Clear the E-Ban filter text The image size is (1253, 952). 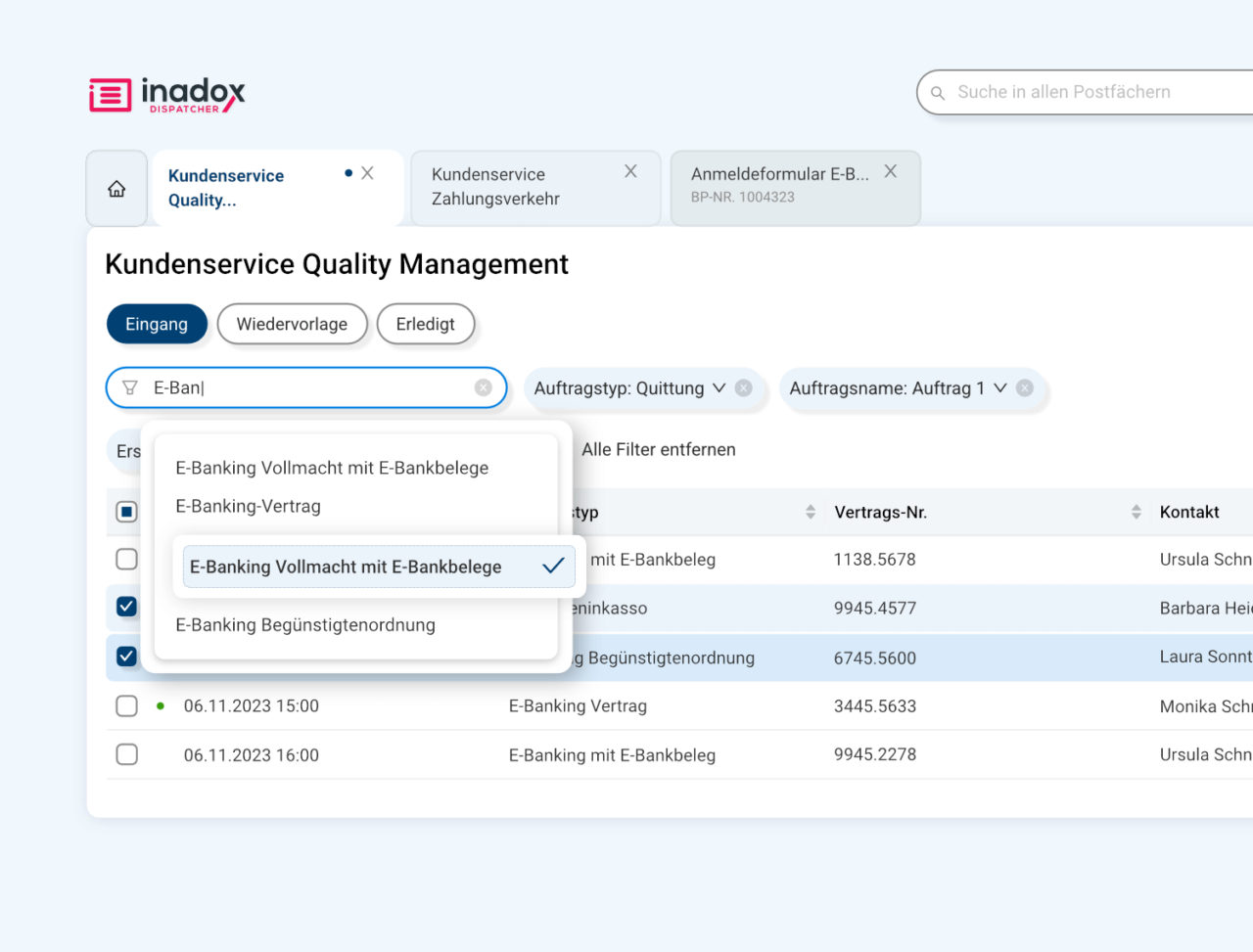pyautogui.click(x=484, y=387)
